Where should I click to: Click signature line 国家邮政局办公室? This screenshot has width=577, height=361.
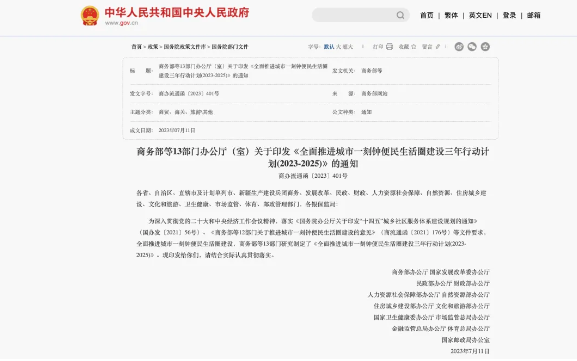pyautogui.click(x=466, y=340)
